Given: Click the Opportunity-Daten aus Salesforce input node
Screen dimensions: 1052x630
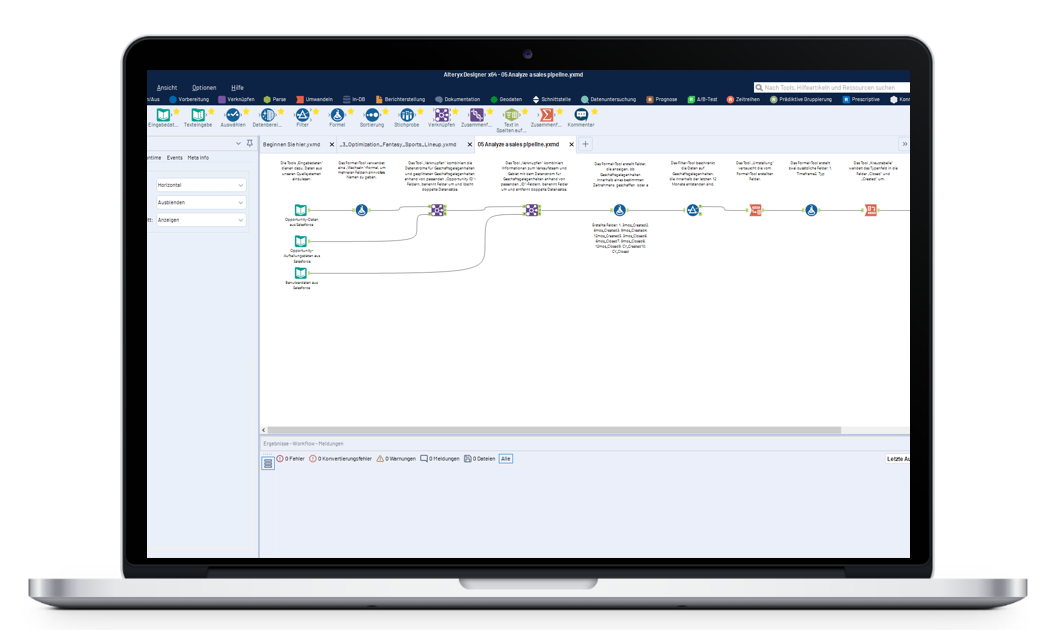Looking at the screenshot, I should 300,210.
